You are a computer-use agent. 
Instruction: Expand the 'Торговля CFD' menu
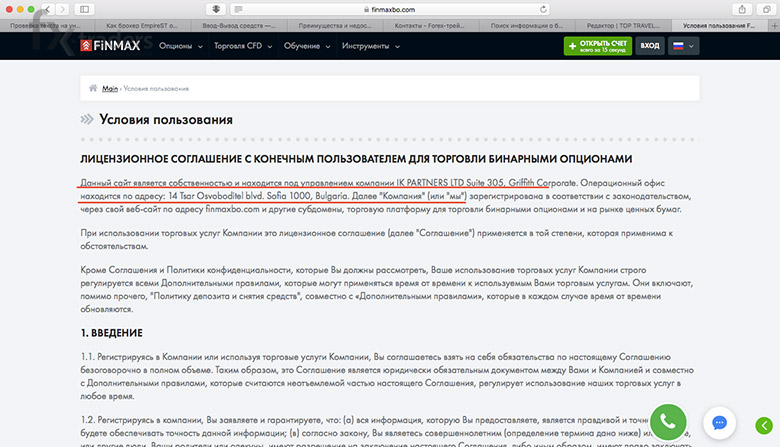point(243,46)
